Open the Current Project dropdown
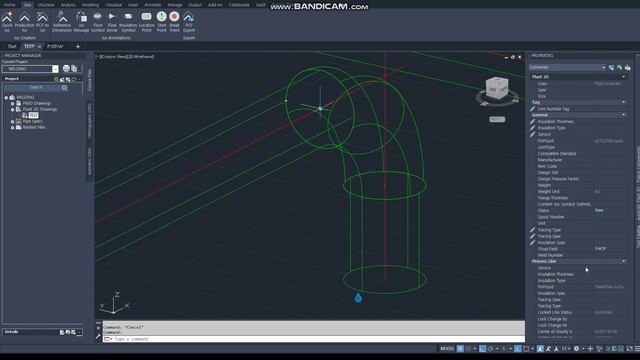The height and width of the screenshot is (360, 640). (55, 69)
